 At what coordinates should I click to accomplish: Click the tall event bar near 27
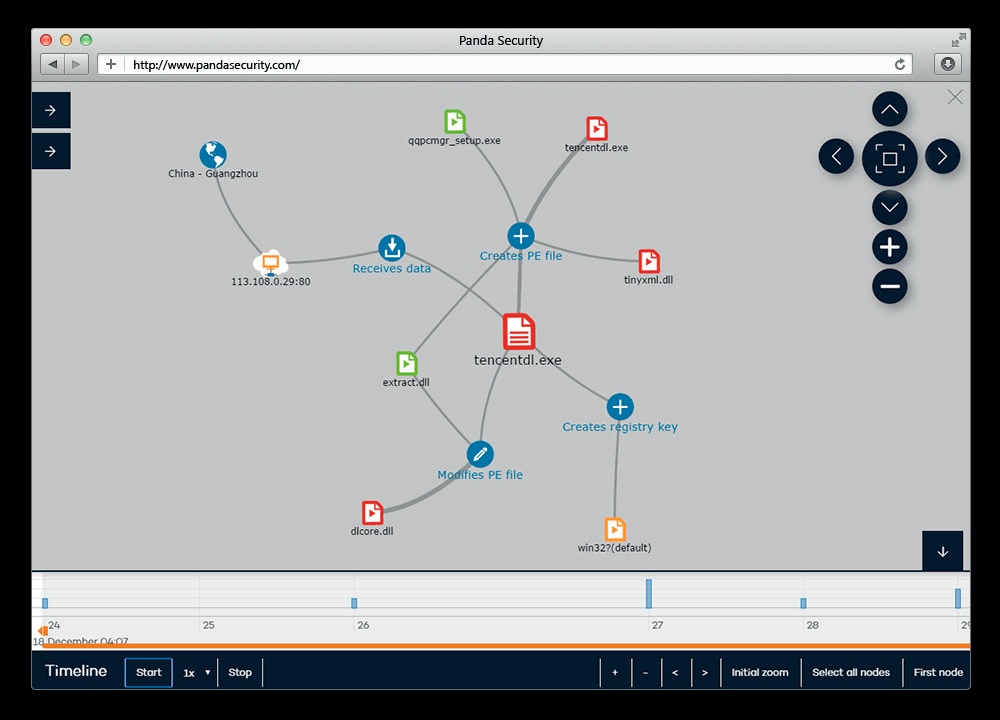(649, 594)
